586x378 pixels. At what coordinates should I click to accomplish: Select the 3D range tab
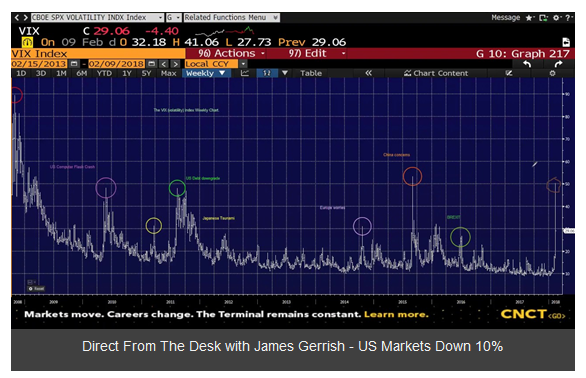(x=41, y=73)
